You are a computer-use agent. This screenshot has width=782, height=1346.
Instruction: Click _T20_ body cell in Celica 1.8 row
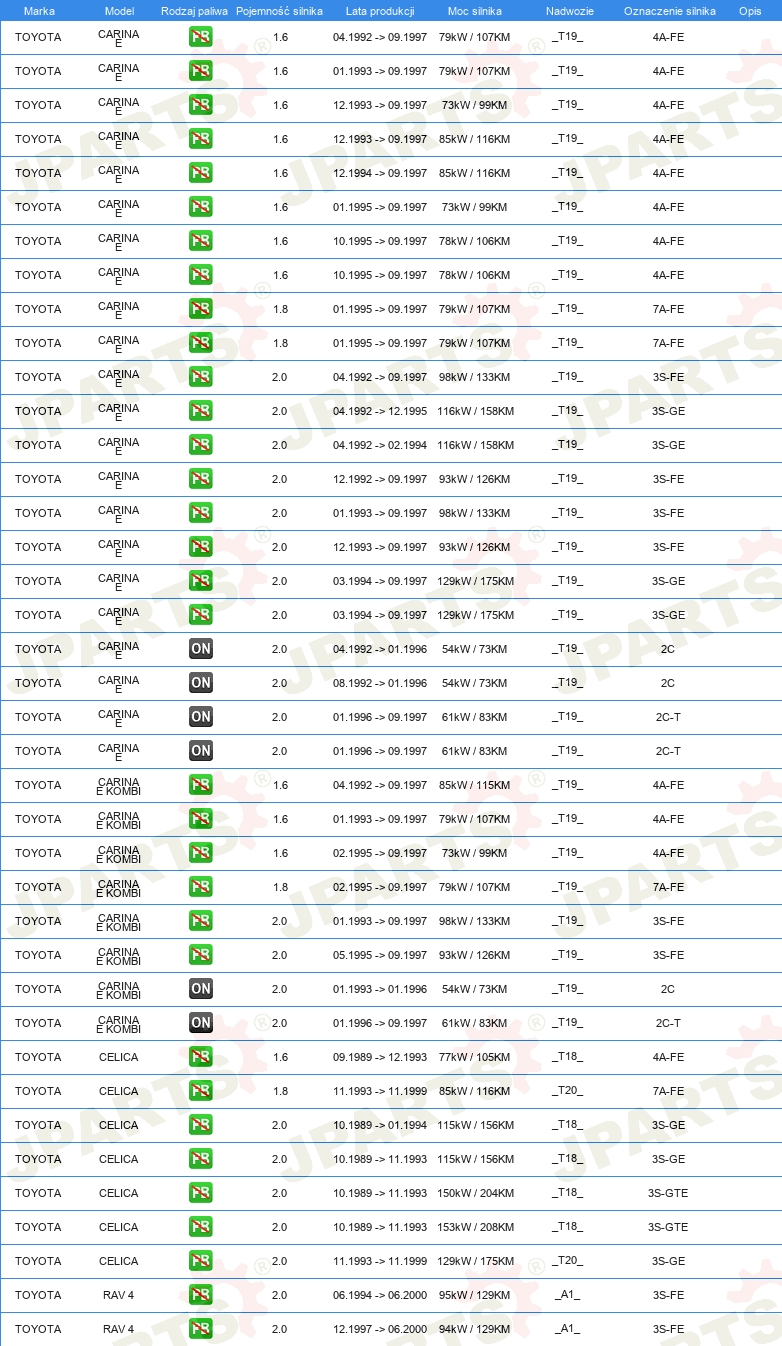click(x=568, y=1091)
